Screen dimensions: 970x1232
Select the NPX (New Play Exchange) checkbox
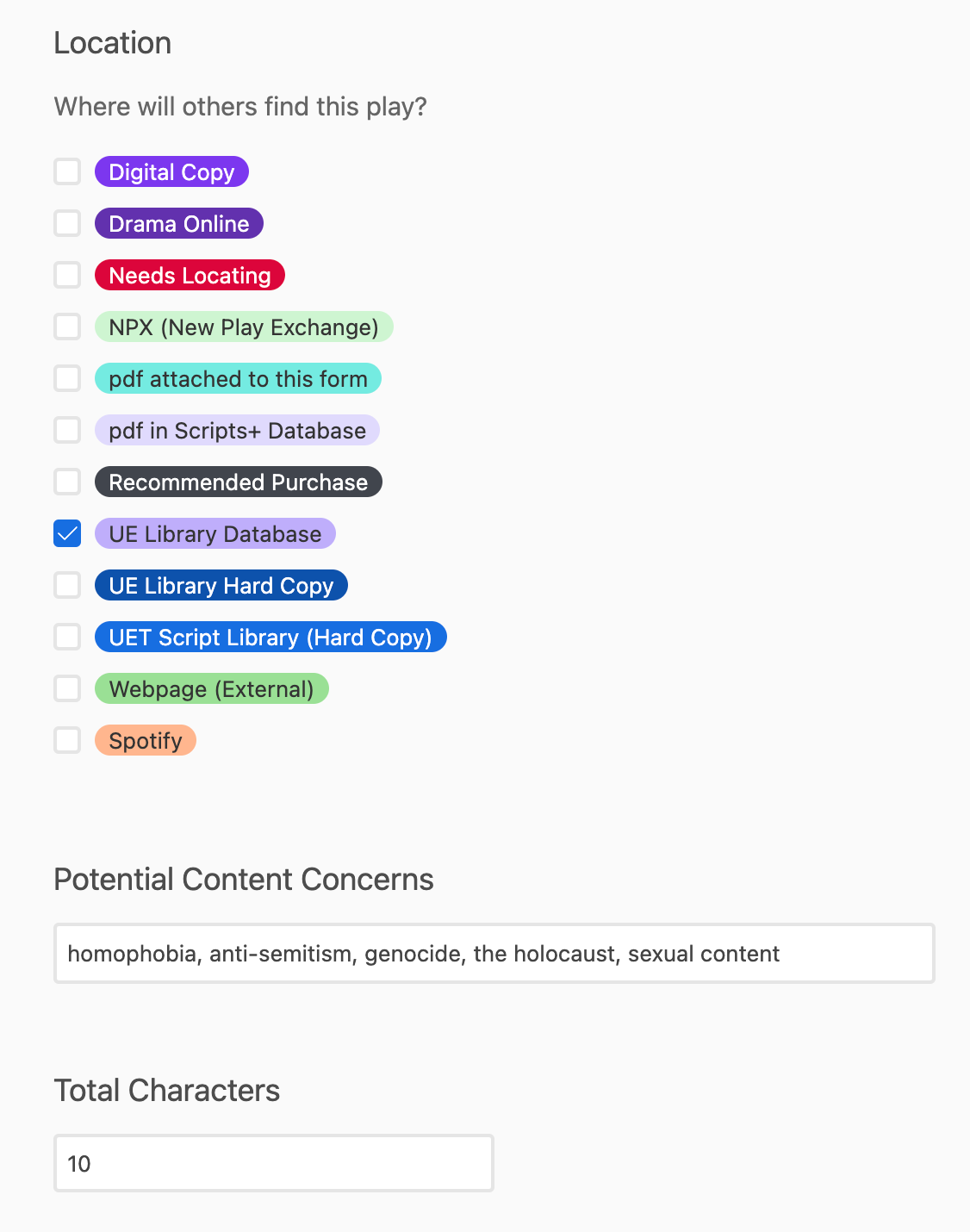tap(67, 327)
